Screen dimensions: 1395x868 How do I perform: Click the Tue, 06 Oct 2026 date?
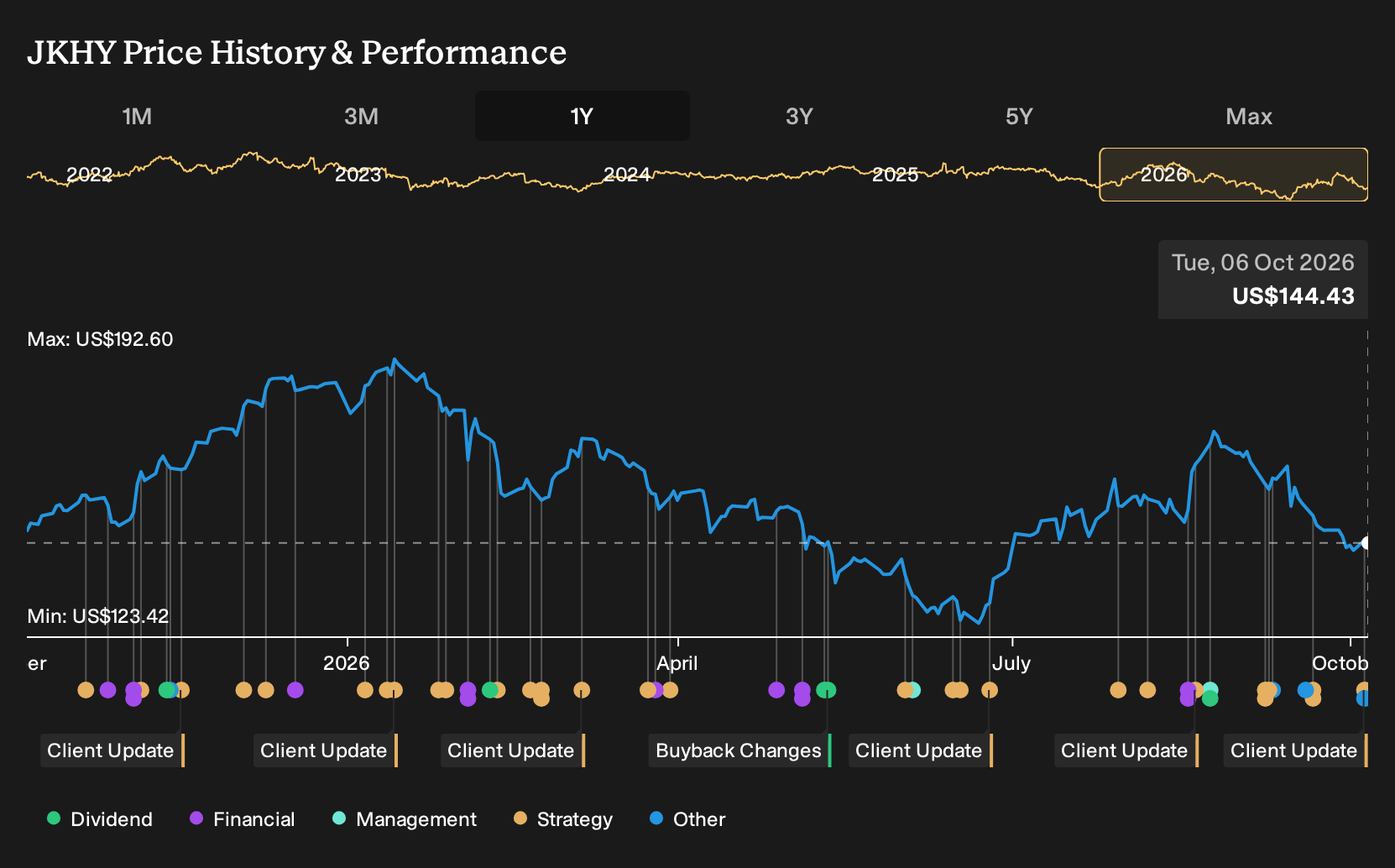(x=1262, y=263)
